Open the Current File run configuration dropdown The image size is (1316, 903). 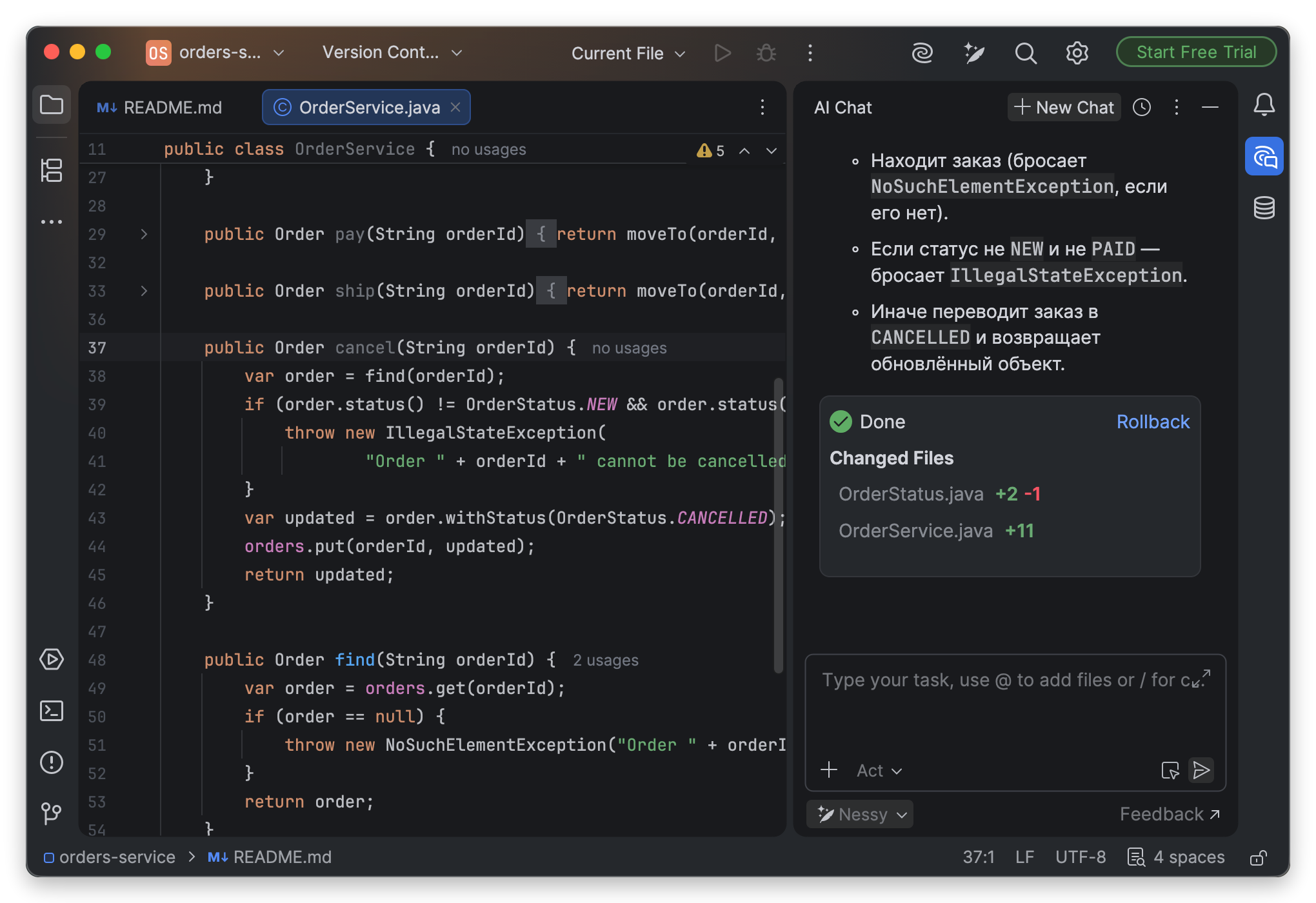(628, 53)
